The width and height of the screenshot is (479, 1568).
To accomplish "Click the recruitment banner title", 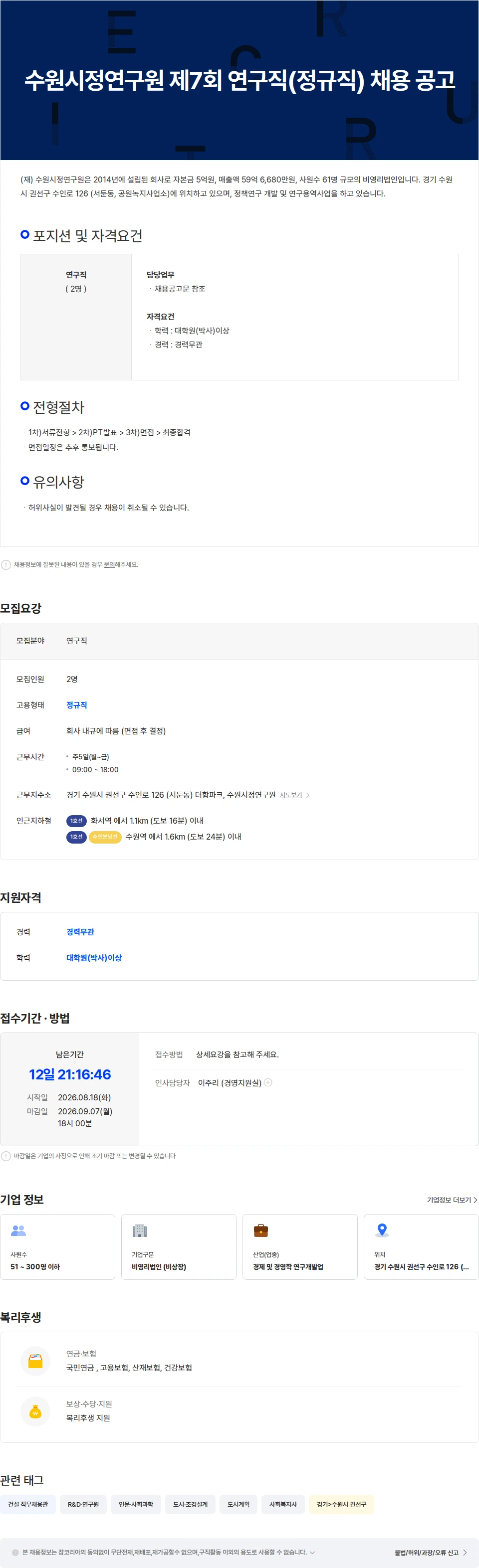I will click(x=239, y=80).
